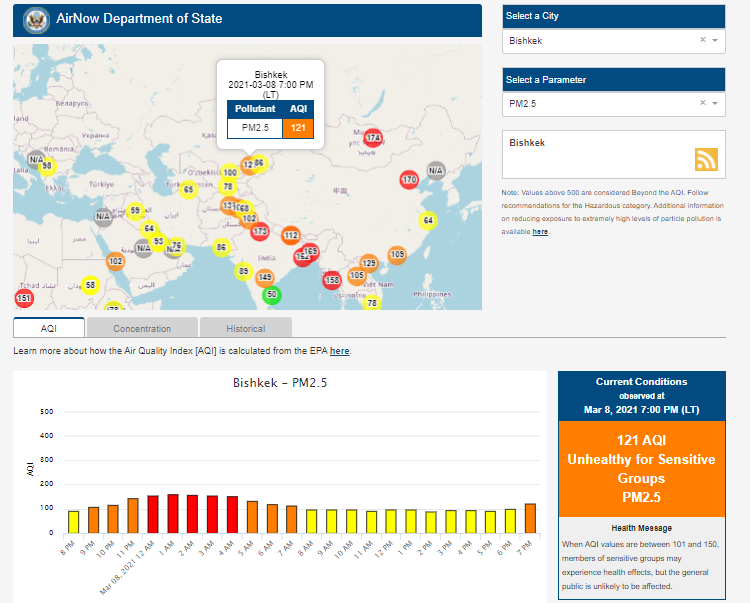This screenshot has width=750, height=603.
Task: Click the RSS feed icon for Bishkek
Action: [x=707, y=160]
